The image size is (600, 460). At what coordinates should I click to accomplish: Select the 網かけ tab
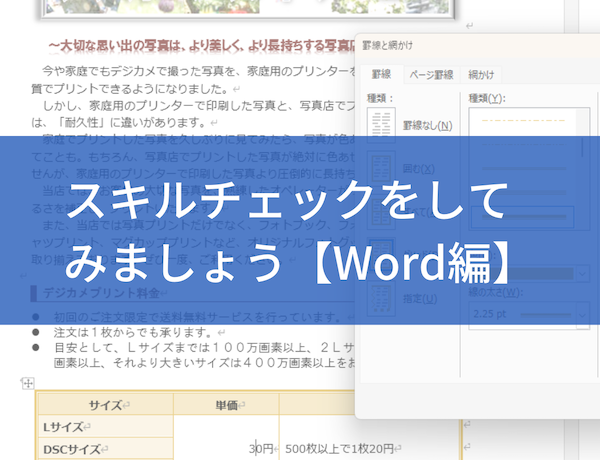click(x=481, y=75)
